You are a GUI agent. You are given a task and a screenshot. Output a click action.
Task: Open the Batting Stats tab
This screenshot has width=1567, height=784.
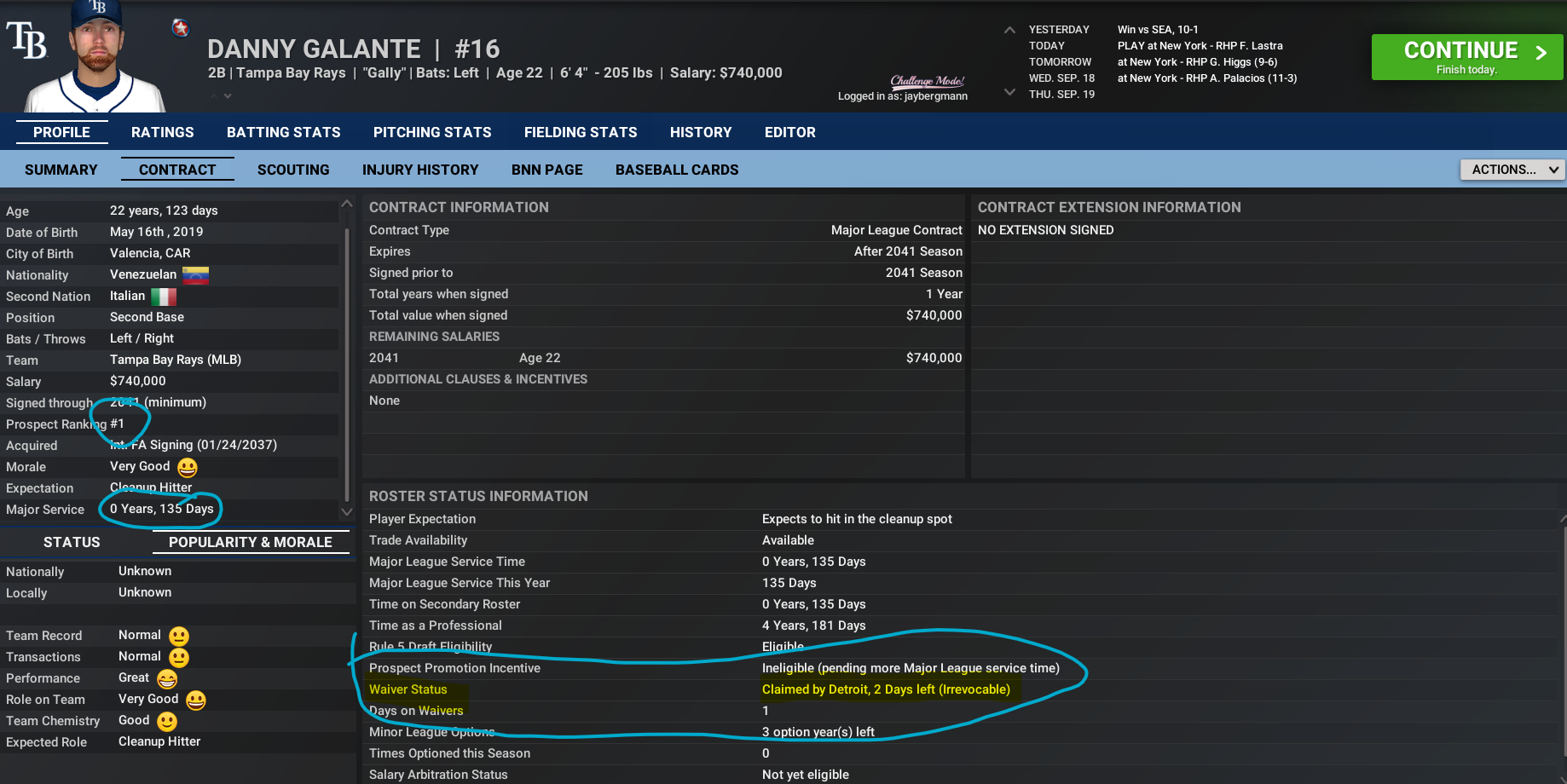tap(283, 132)
